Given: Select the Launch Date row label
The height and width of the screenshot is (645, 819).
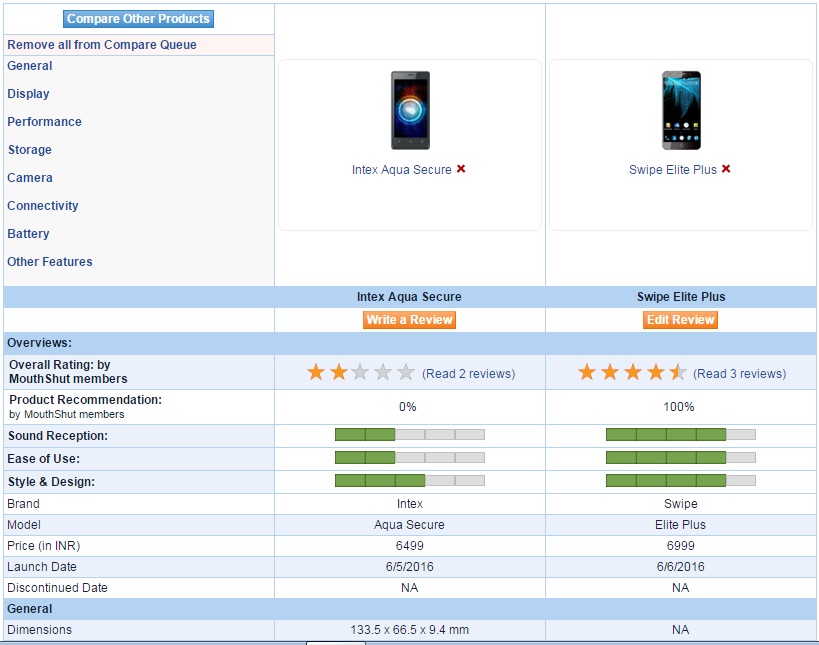Looking at the screenshot, I should click(42, 567).
